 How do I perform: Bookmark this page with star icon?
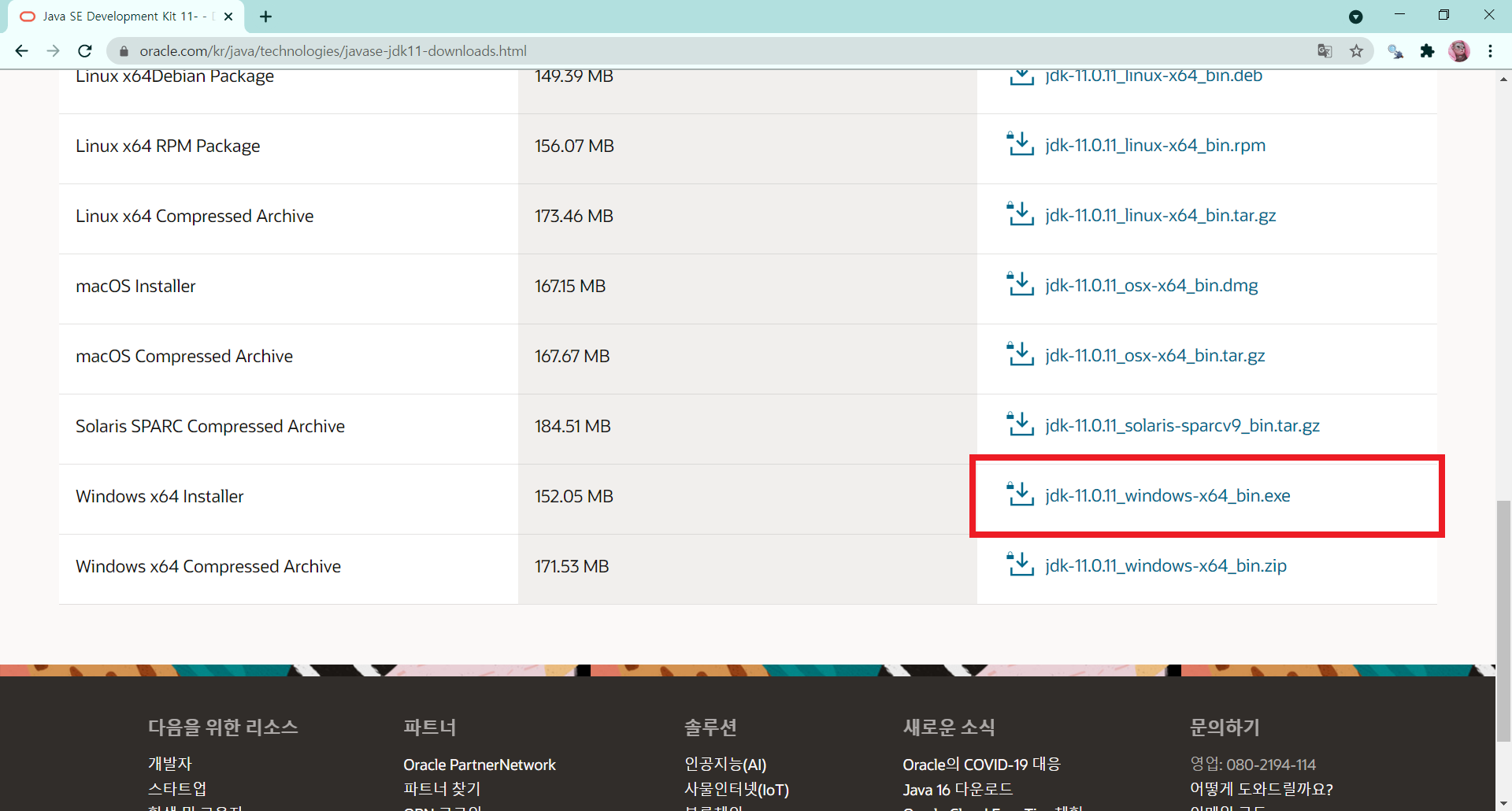click(x=1356, y=51)
